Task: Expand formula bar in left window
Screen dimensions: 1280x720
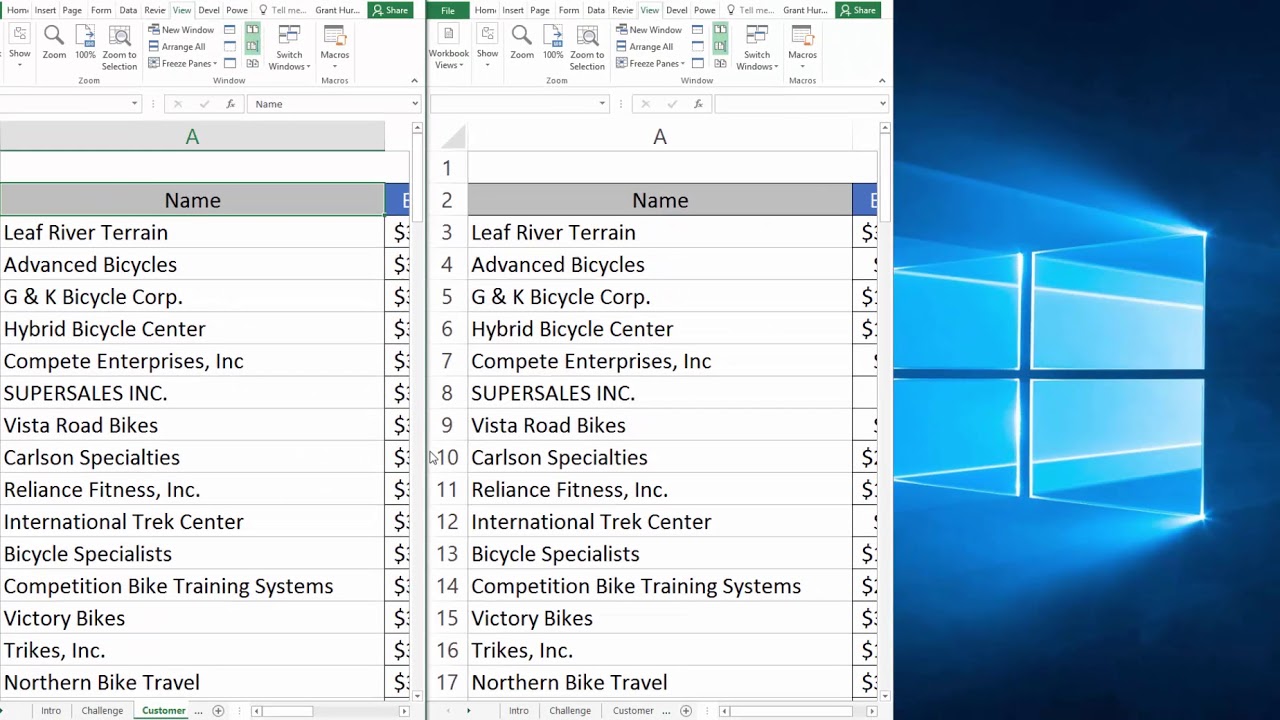Action: pyautogui.click(x=415, y=104)
